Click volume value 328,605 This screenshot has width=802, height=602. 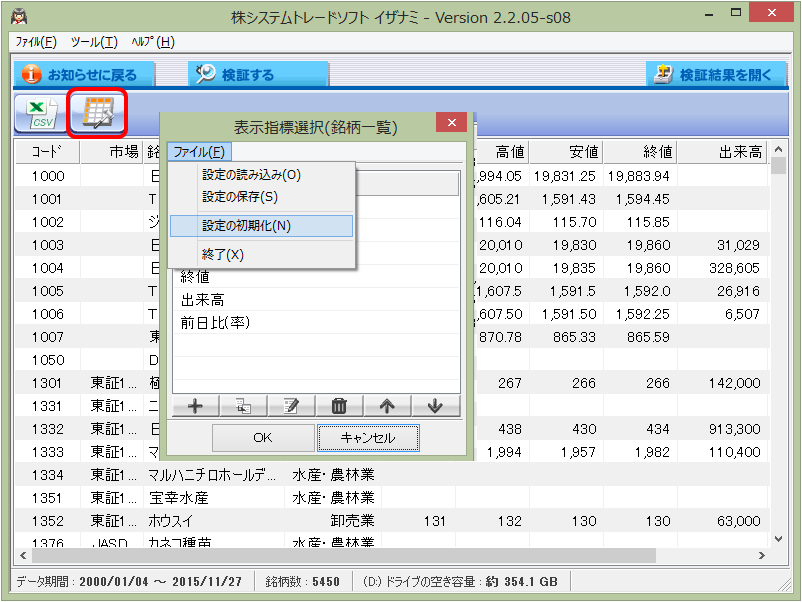click(734, 268)
